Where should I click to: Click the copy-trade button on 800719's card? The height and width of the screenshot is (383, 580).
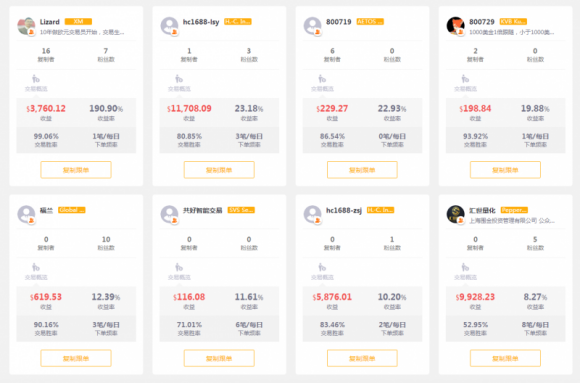(x=362, y=170)
